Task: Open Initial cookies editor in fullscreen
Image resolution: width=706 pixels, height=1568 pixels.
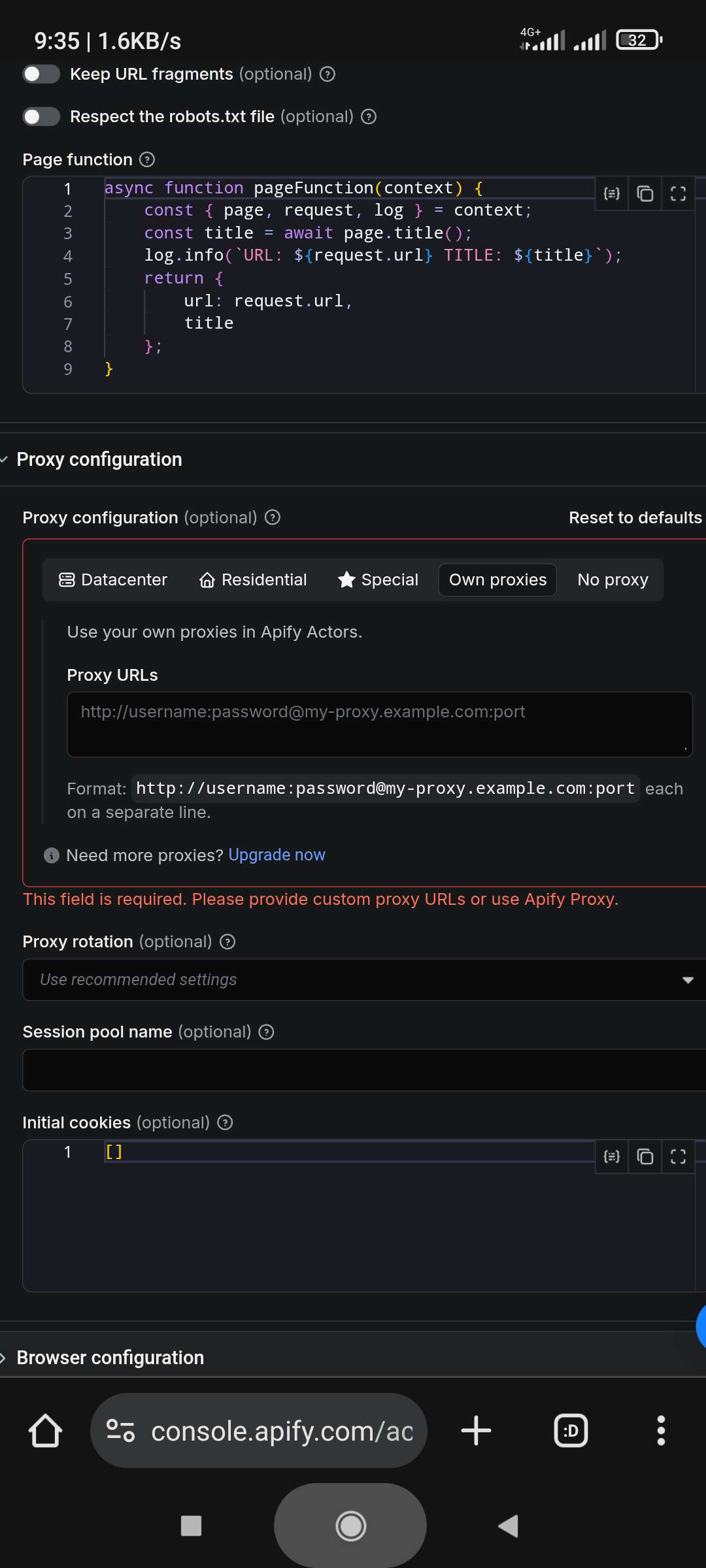Action: click(678, 1156)
